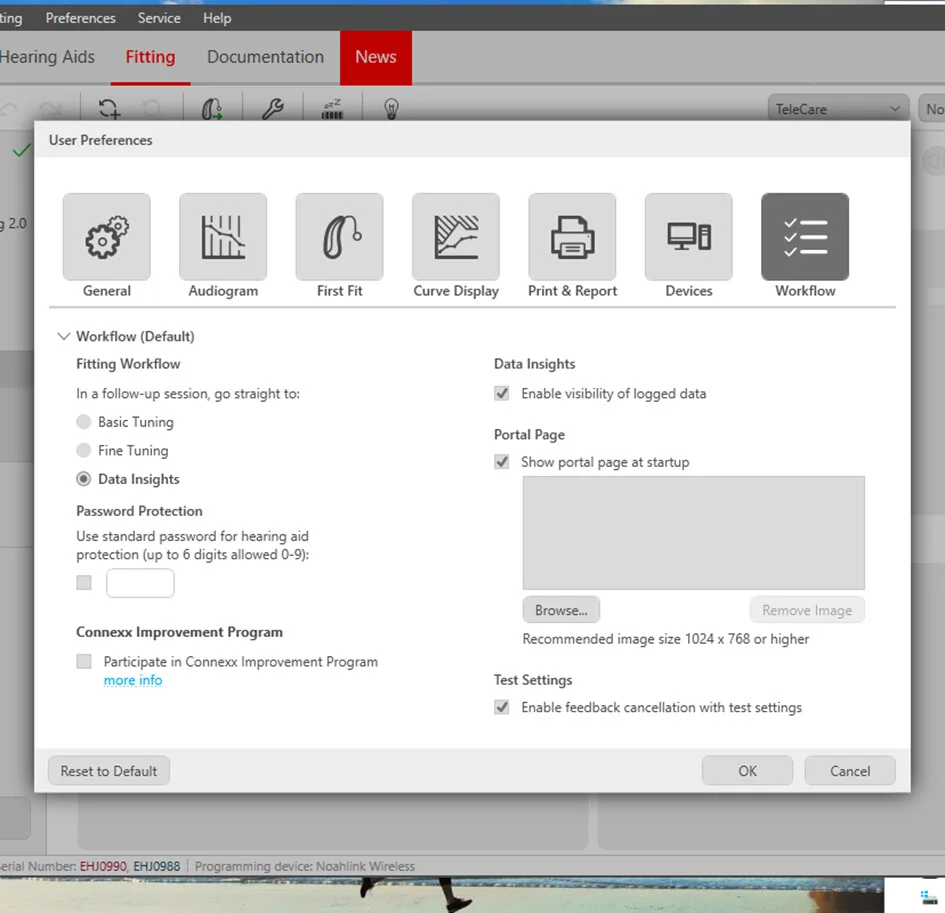
Task: Click serial number EHJ0988 in status bar
Action: click(157, 866)
